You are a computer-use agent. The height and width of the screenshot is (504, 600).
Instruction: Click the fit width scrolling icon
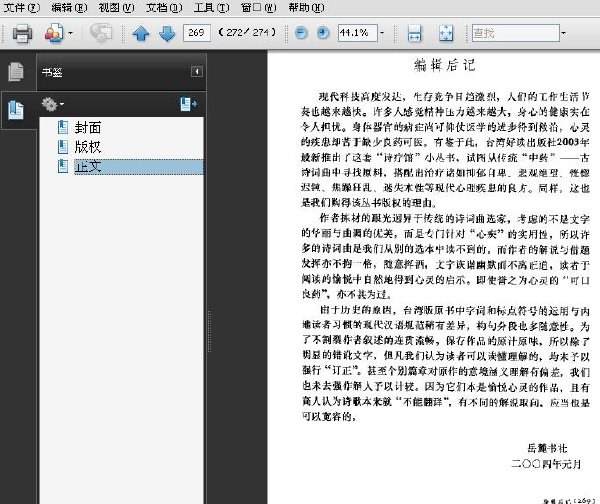[x=414, y=33]
